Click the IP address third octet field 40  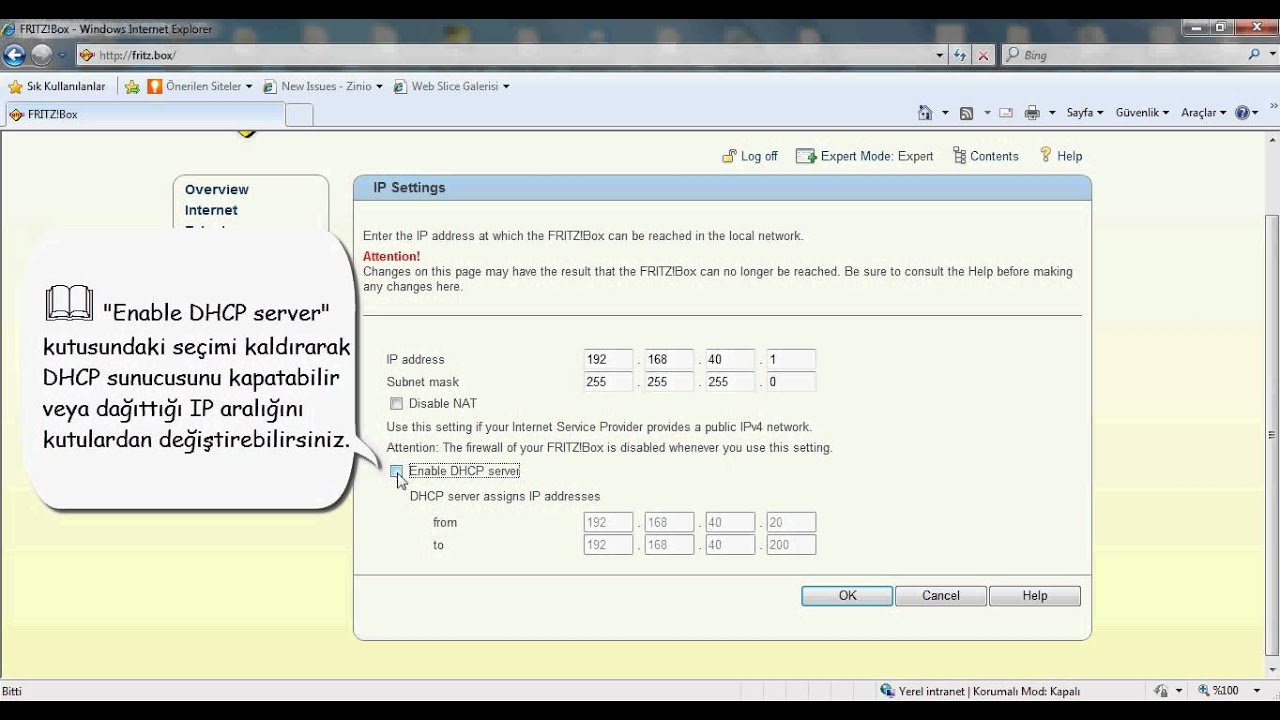click(730, 359)
